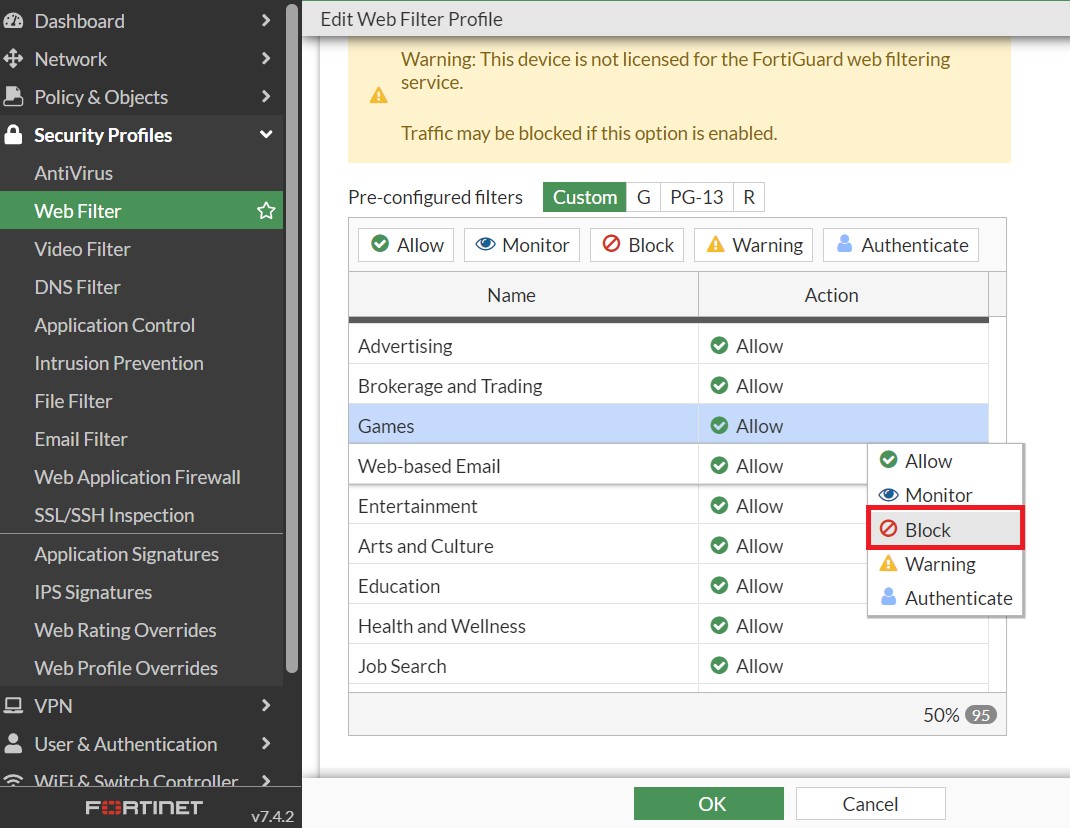Expand the Network menu chevron
Image resolution: width=1070 pixels, height=828 pixels.
click(x=266, y=59)
